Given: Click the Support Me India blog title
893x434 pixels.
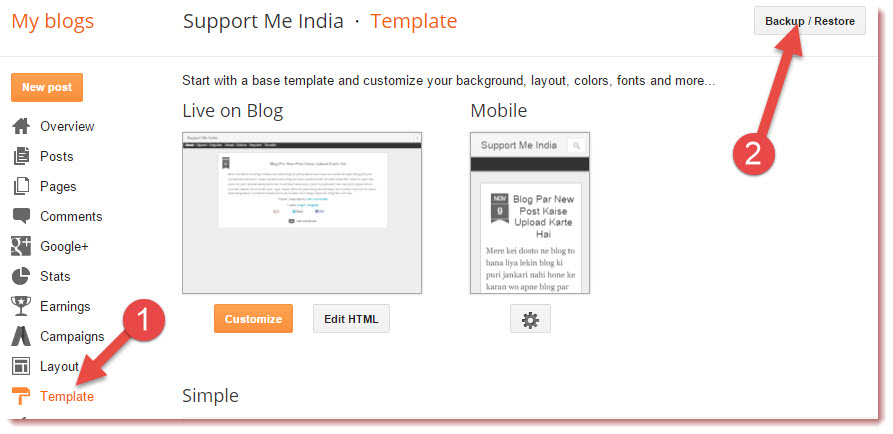Looking at the screenshot, I should click(x=263, y=21).
